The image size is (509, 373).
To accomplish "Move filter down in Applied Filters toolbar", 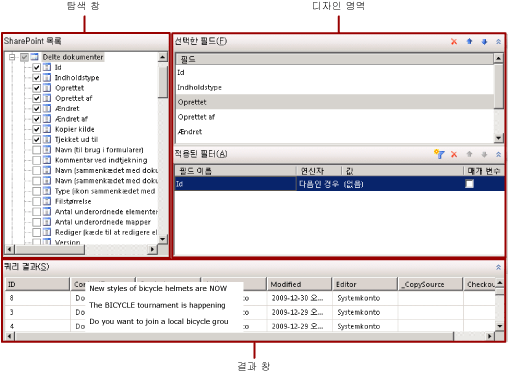I will (x=484, y=154).
